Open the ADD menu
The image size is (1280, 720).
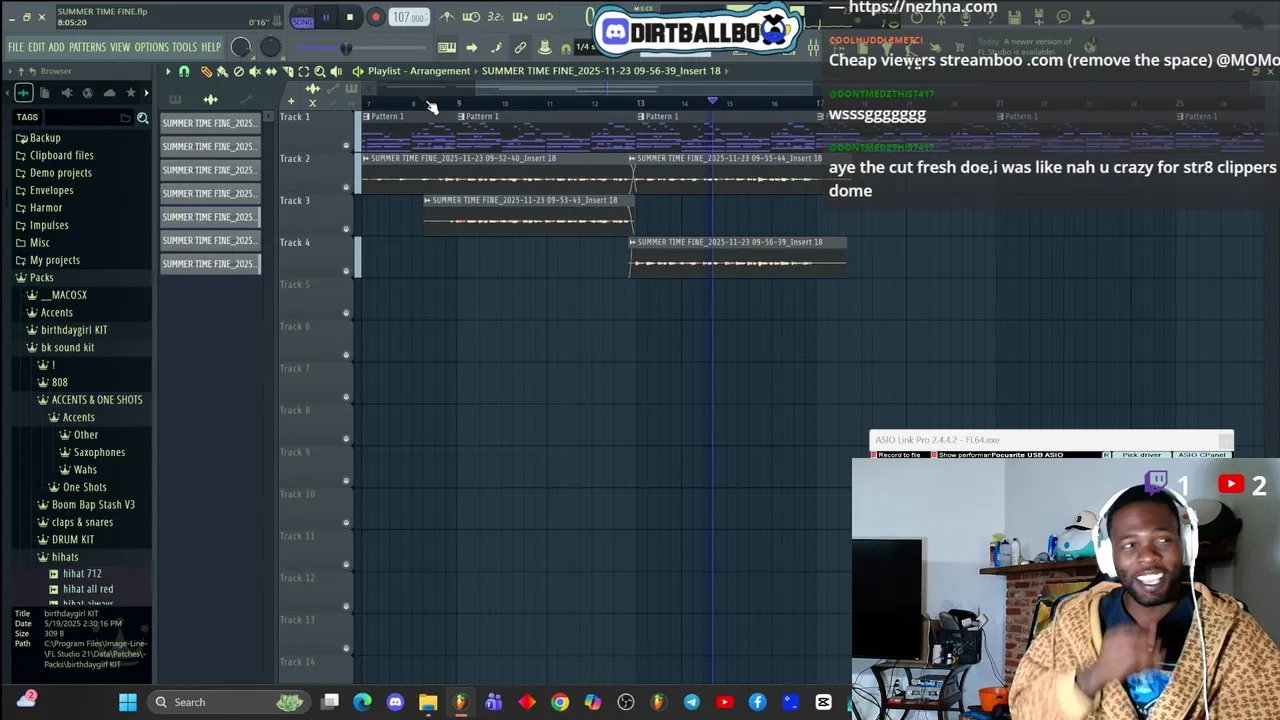[x=56, y=47]
